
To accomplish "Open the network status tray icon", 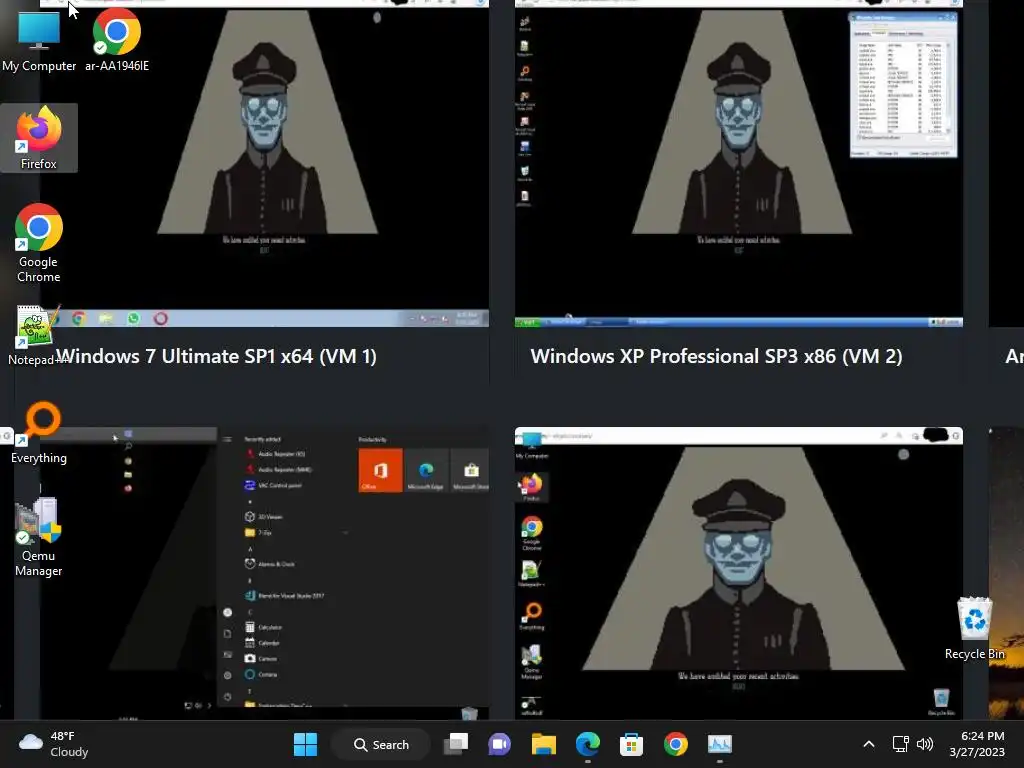I will pyautogui.click(x=901, y=744).
